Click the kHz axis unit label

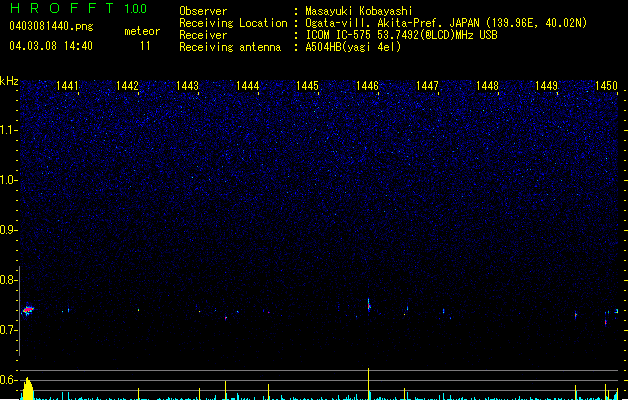coord(9,81)
